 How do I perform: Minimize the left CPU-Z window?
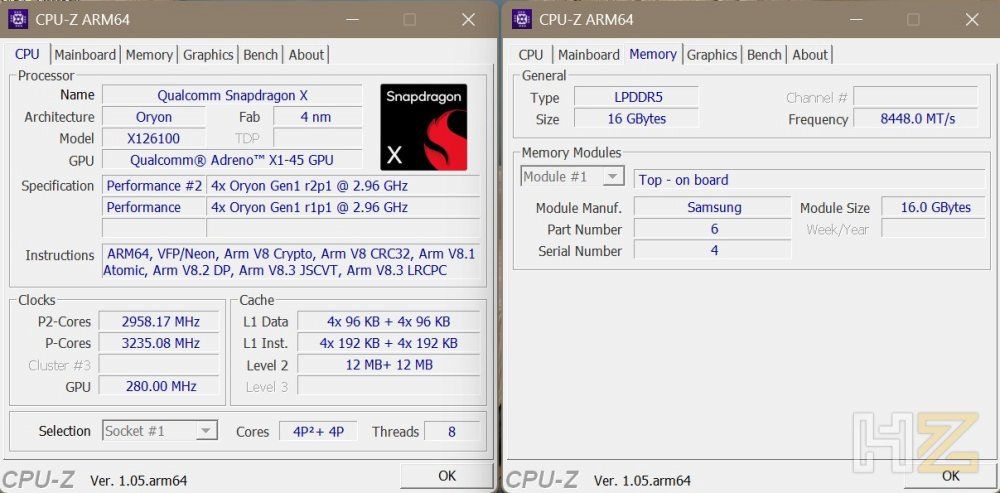353,20
